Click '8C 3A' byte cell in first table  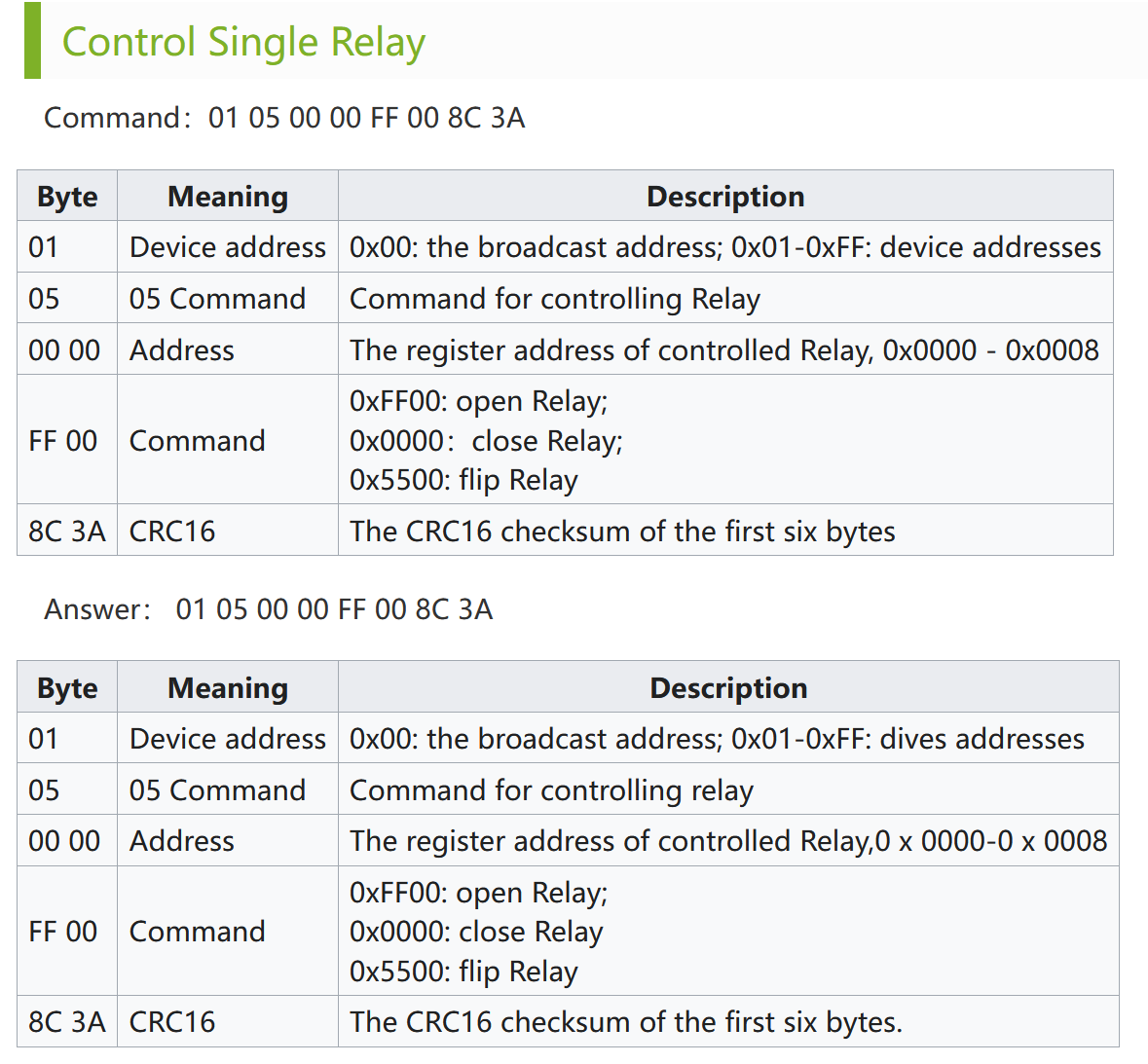click(67, 532)
